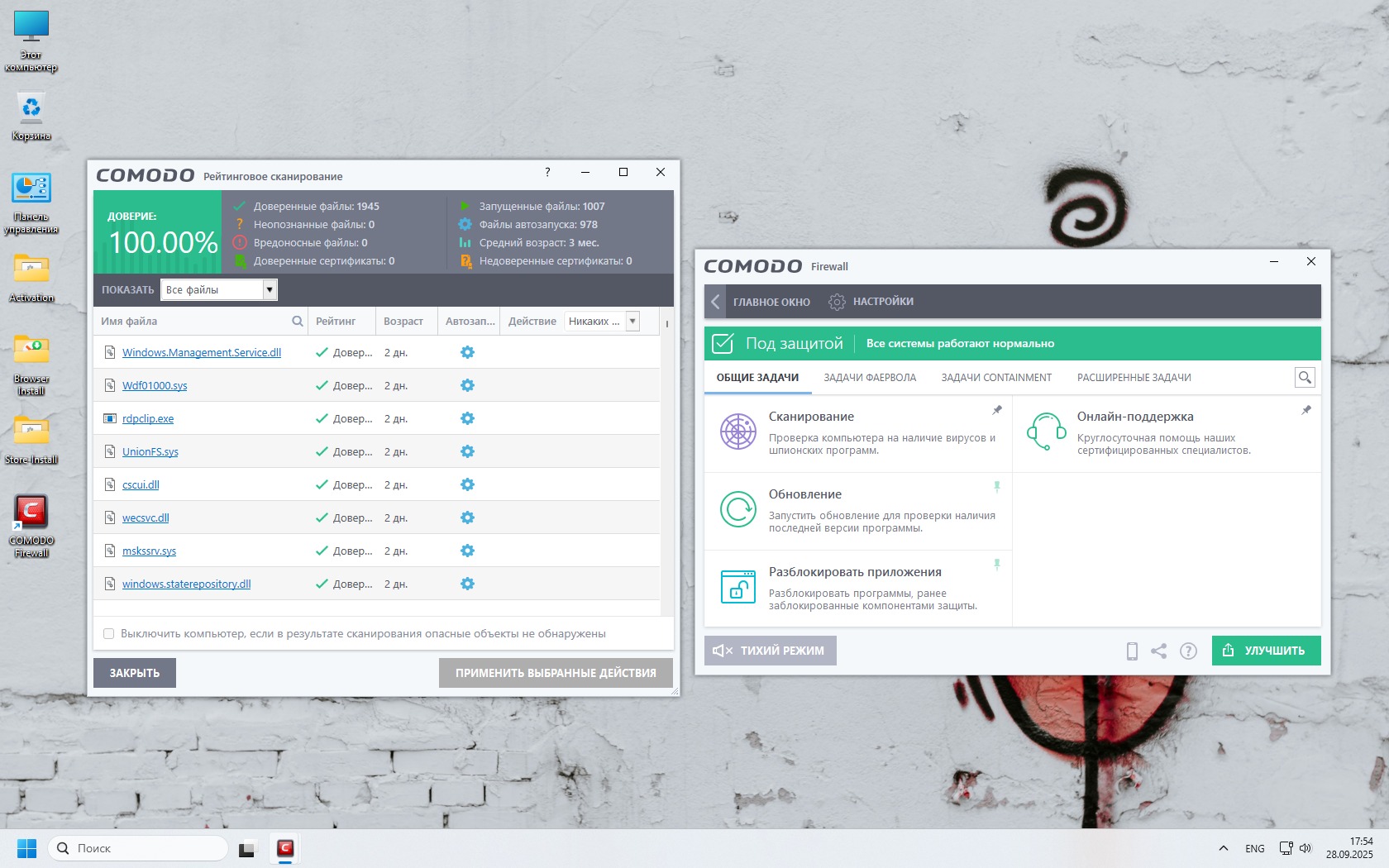
Task: Open the Scanning task radar icon
Action: click(x=737, y=432)
